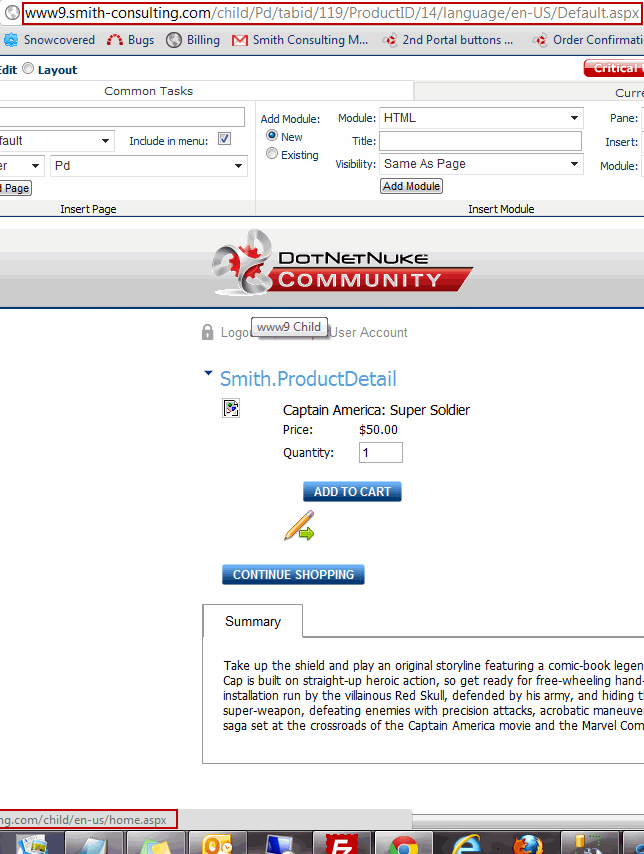
Task: Click the lock icon beside Logout
Action: 208,332
